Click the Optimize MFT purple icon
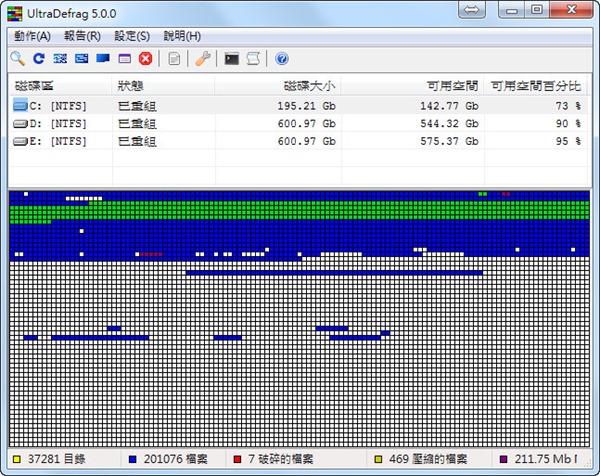600x476 pixels. 124,59
